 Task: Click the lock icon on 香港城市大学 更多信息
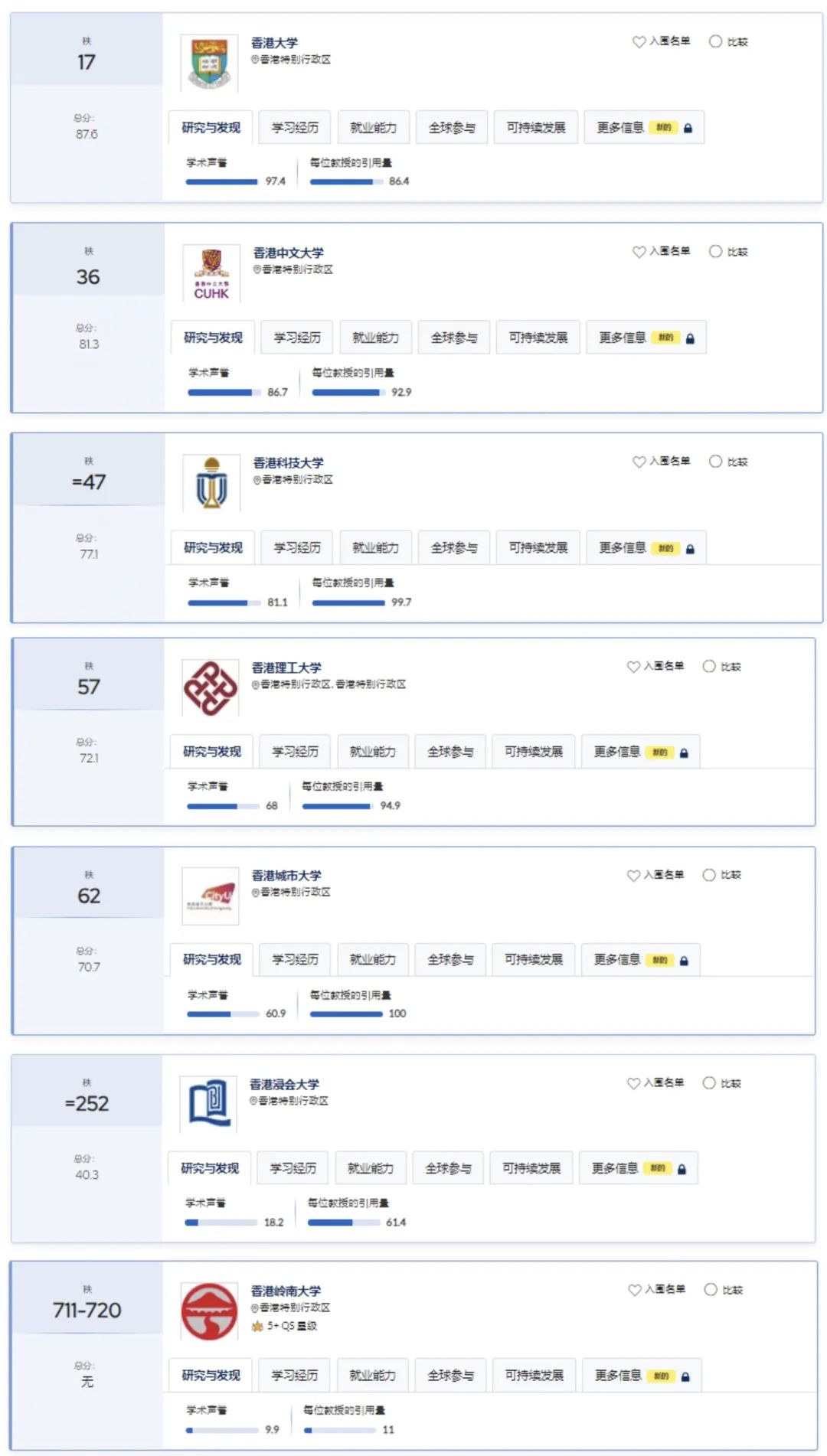[684, 961]
